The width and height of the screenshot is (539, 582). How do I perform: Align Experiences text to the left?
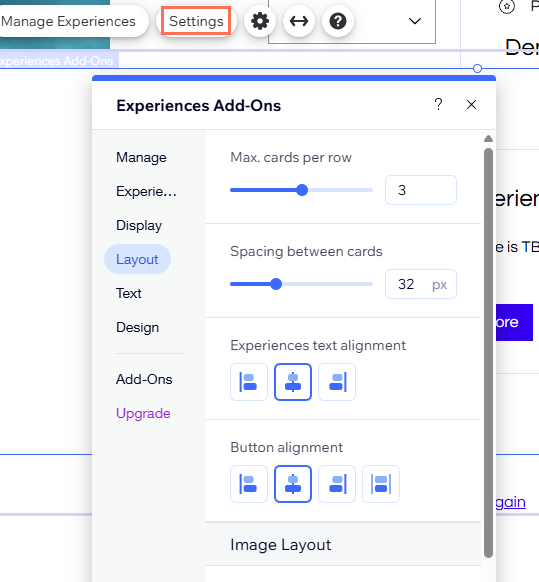[x=249, y=382]
